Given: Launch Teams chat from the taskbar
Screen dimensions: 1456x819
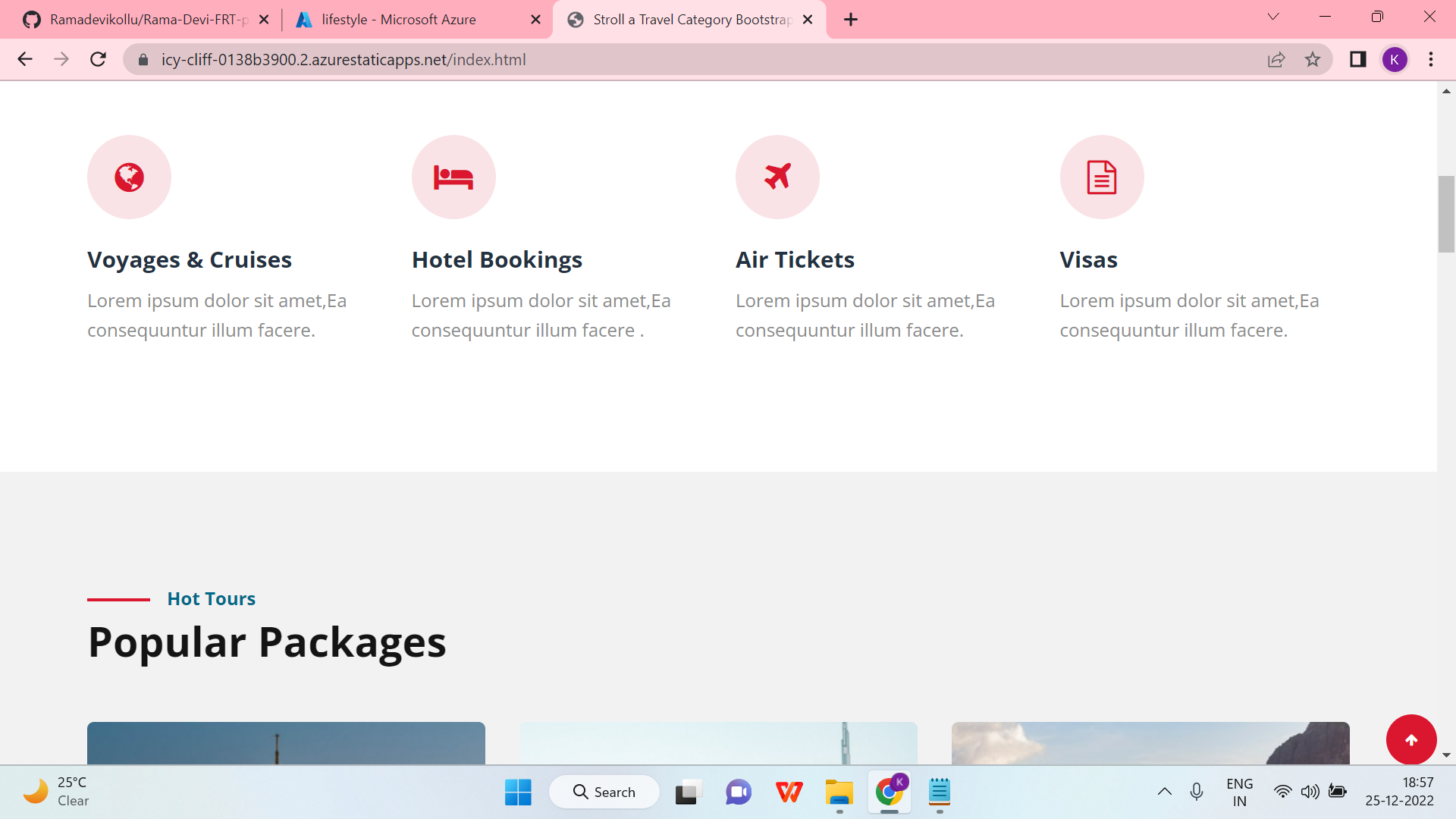Looking at the screenshot, I should pyautogui.click(x=739, y=792).
